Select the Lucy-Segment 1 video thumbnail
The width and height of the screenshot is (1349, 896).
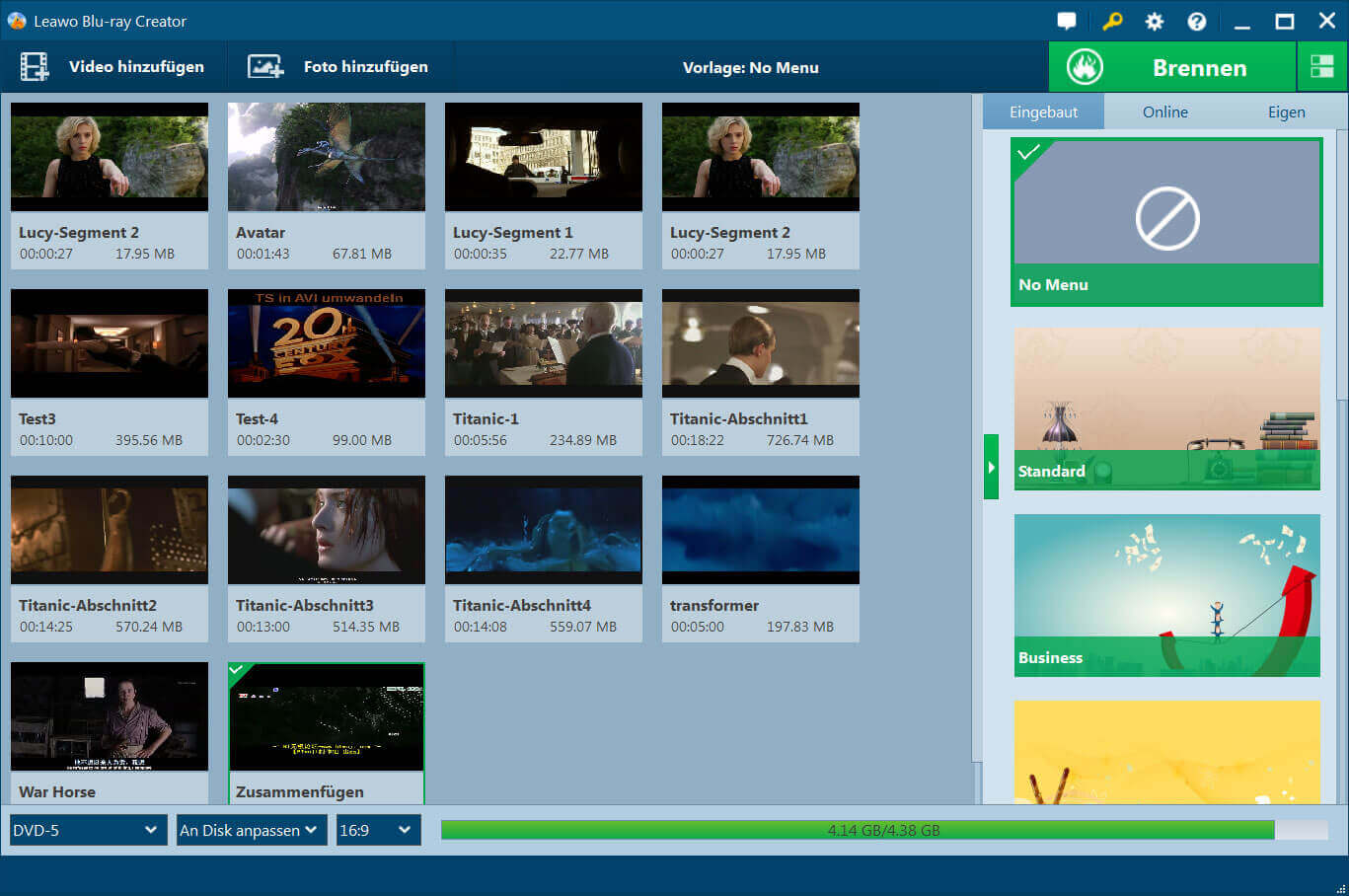click(544, 157)
